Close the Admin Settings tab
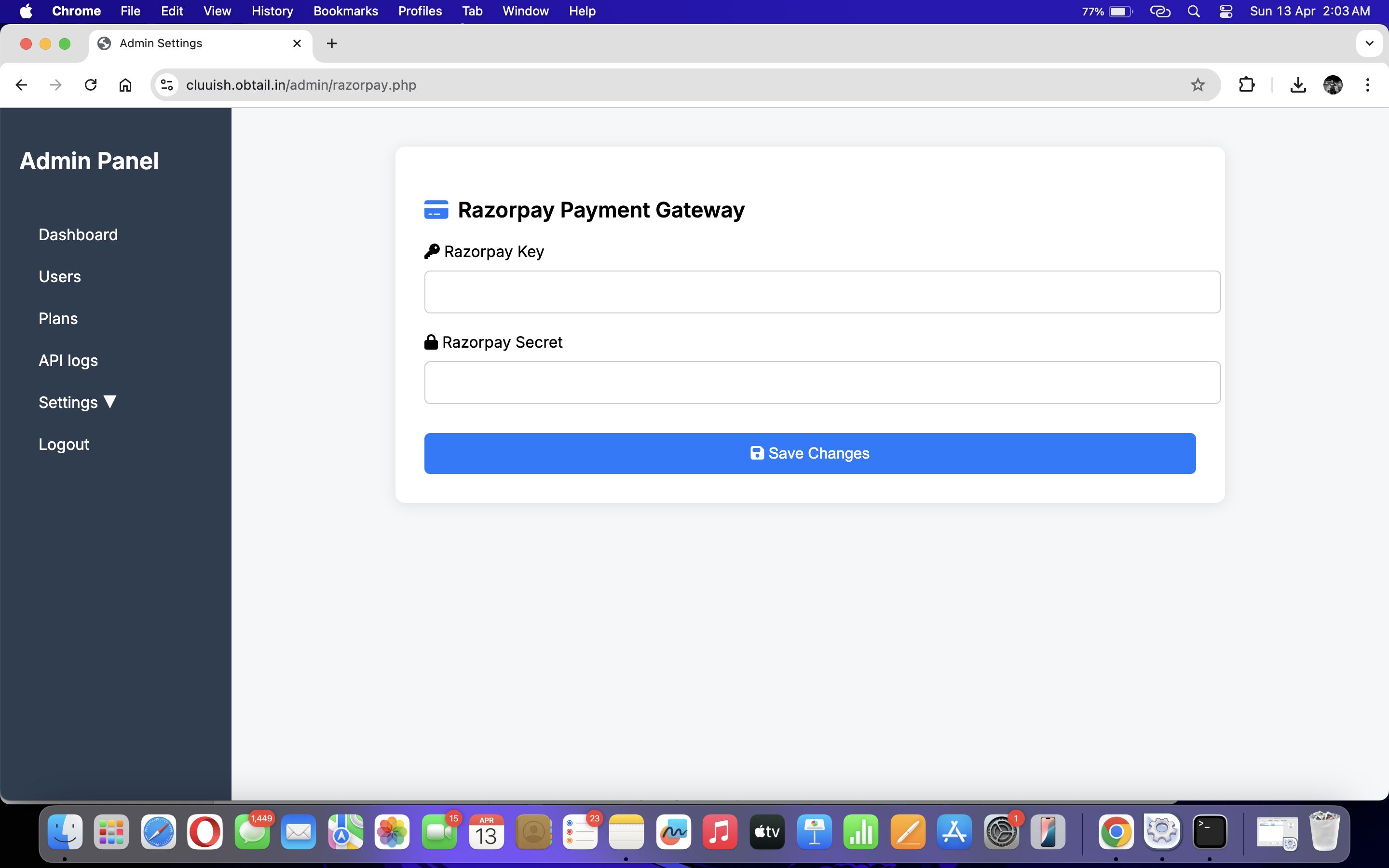Image resolution: width=1389 pixels, height=868 pixels. tap(297, 43)
